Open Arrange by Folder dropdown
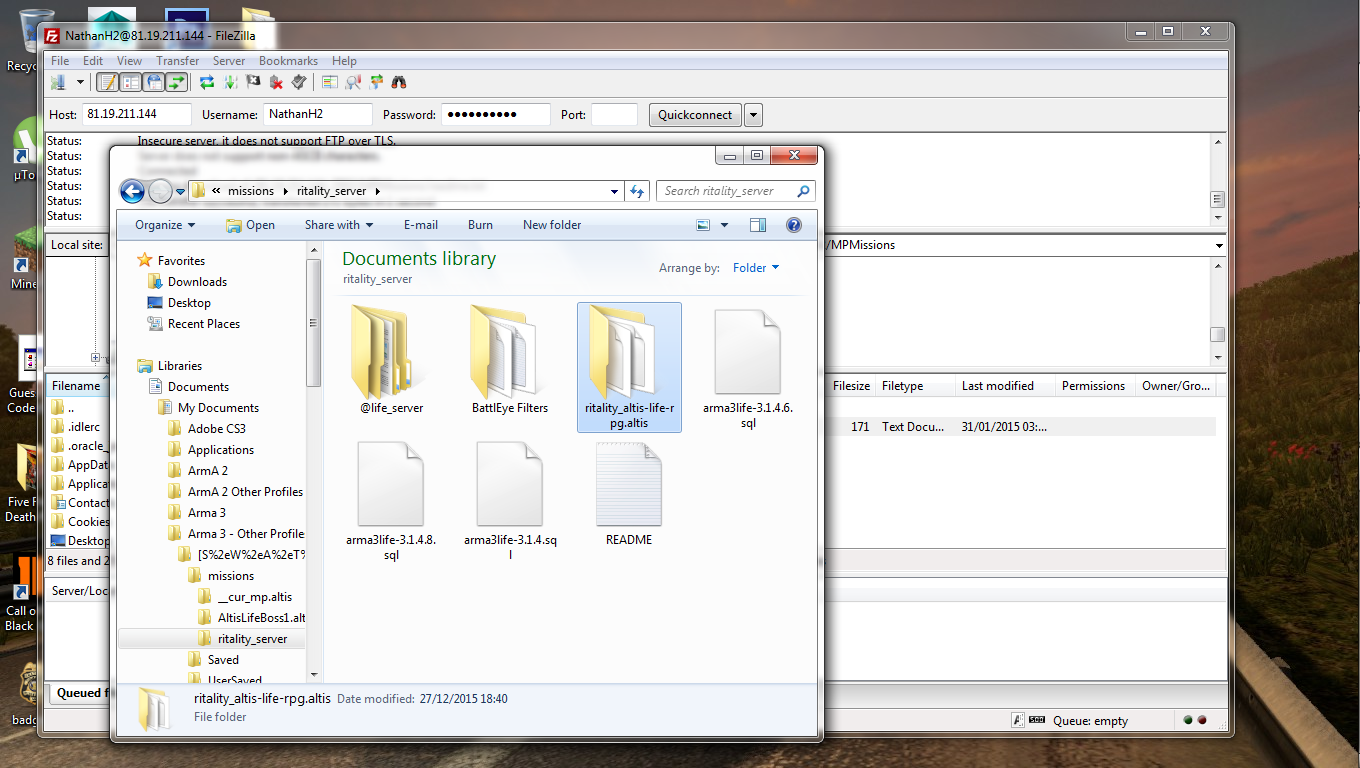The image size is (1360, 768). coord(755,268)
